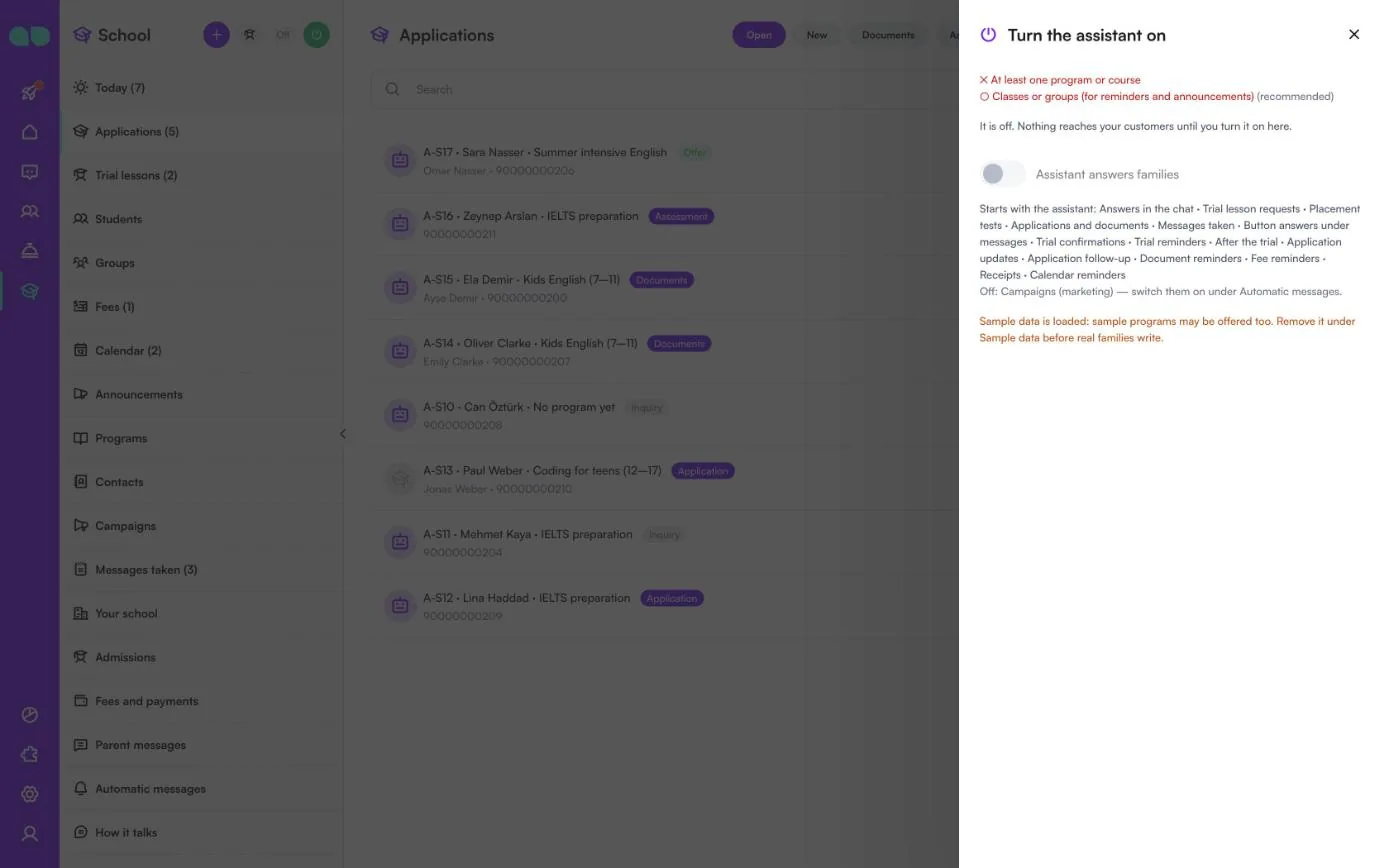
Task: Click the purple plus button beside School
Action: pos(216,35)
